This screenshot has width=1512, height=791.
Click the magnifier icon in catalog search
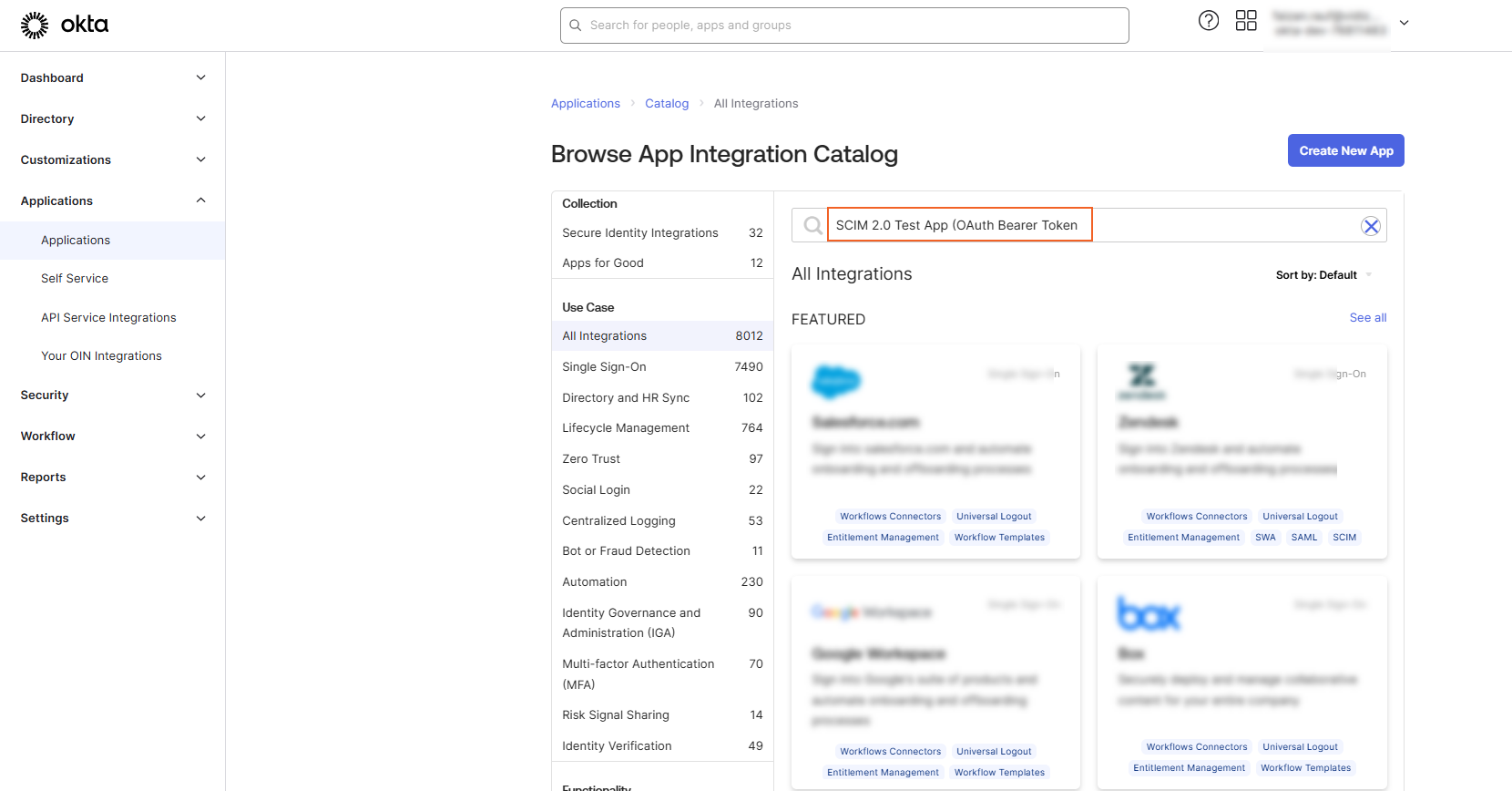pyautogui.click(x=812, y=226)
